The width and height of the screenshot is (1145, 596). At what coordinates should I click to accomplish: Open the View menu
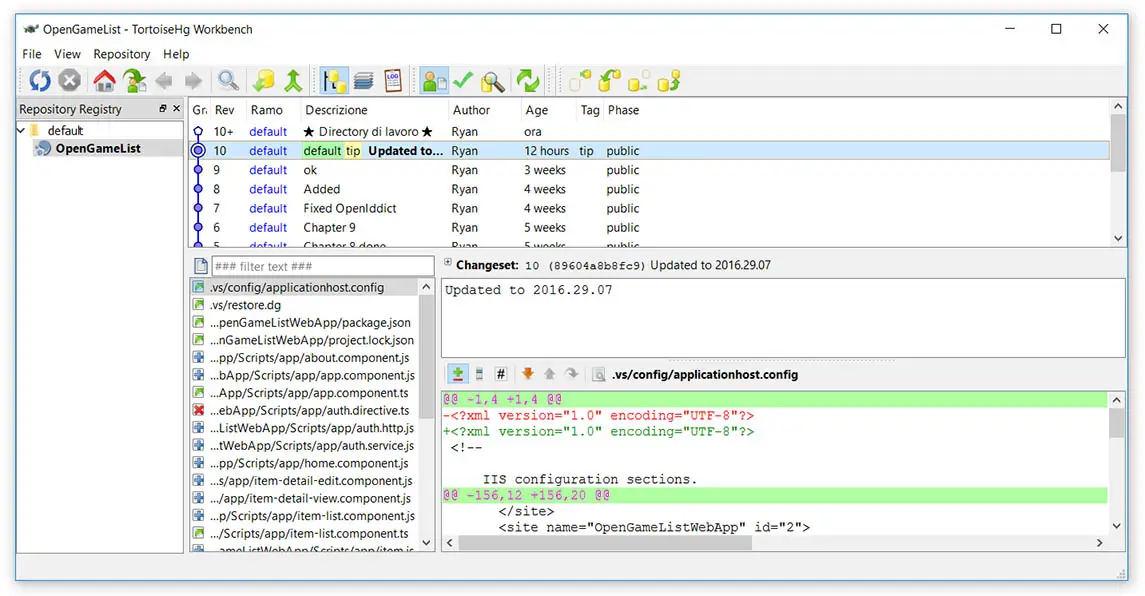pos(67,54)
